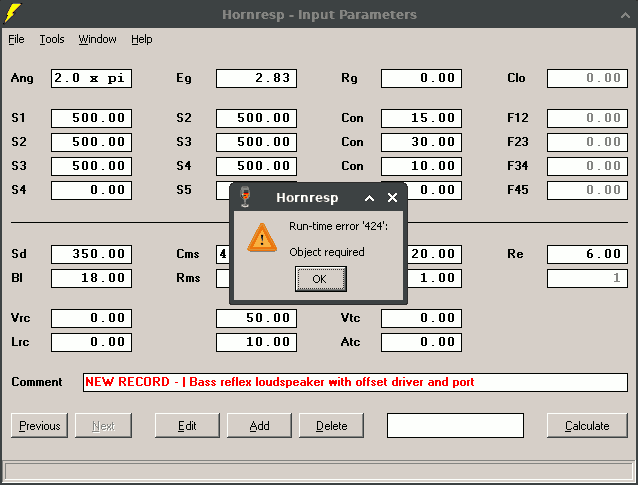Image resolution: width=638 pixels, height=485 pixels.
Task: Click the Atc field
Action: pyautogui.click(x=422, y=342)
